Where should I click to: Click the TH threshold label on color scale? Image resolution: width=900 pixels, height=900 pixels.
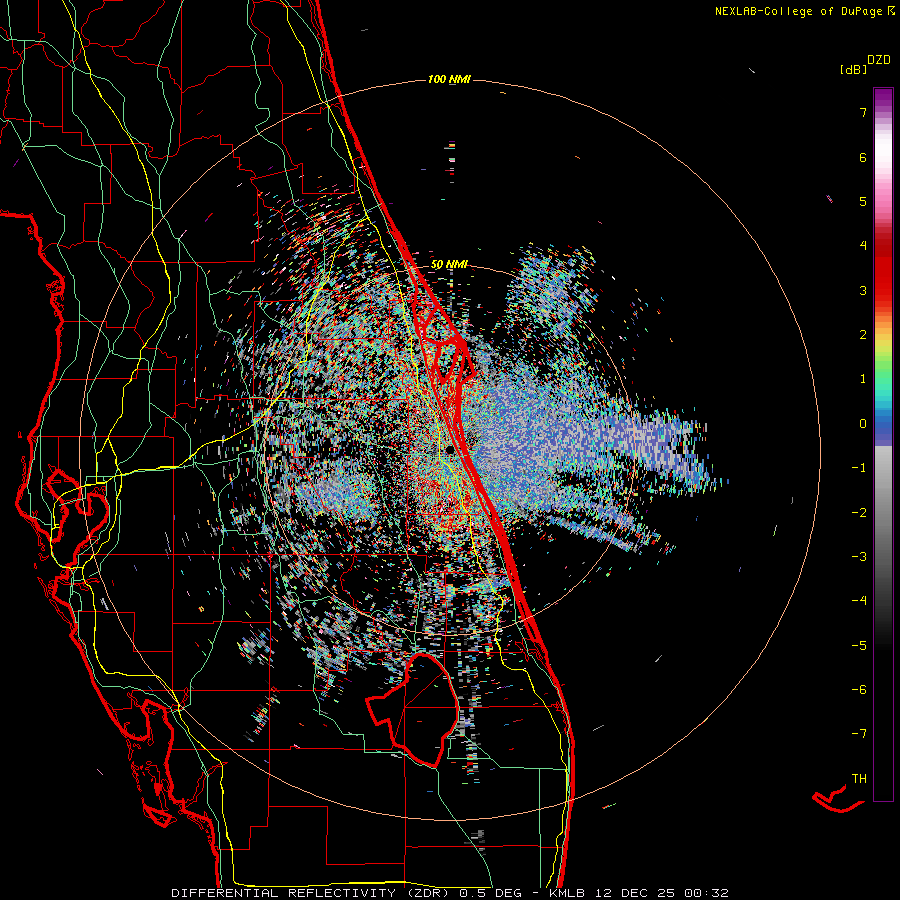click(859, 779)
